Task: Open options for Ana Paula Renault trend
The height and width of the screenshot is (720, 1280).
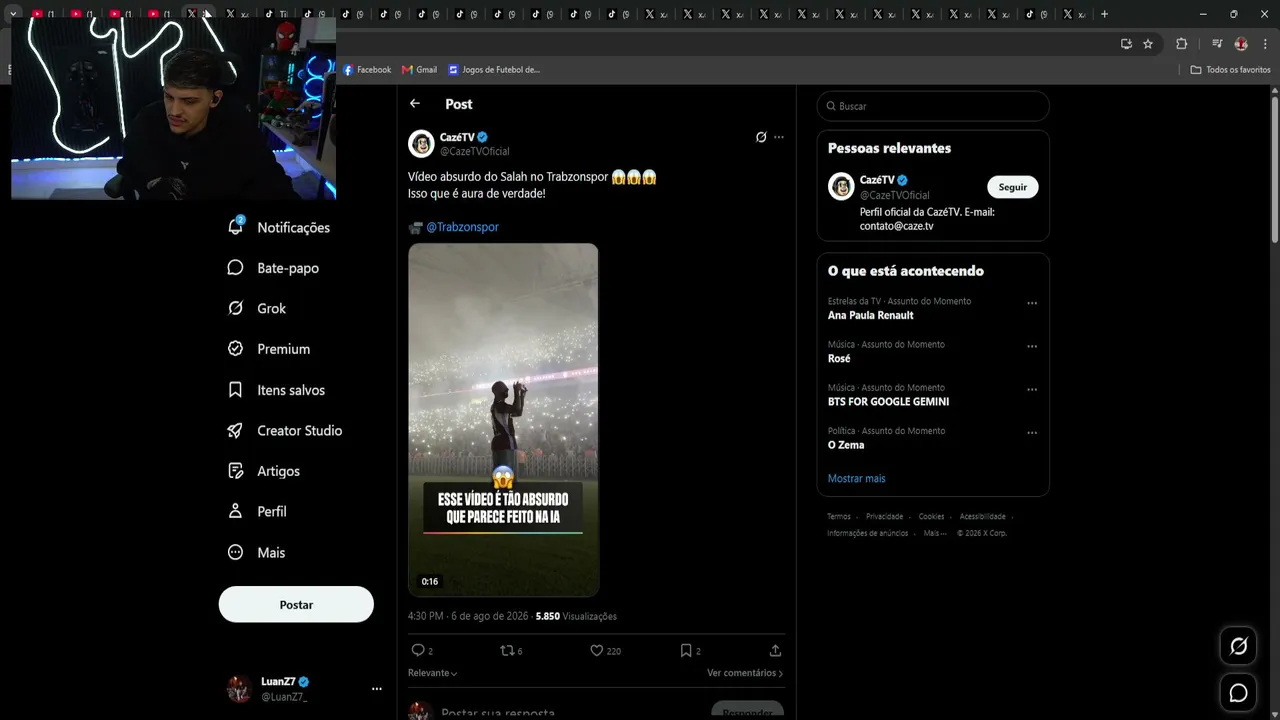Action: pyautogui.click(x=1032, y=303)
